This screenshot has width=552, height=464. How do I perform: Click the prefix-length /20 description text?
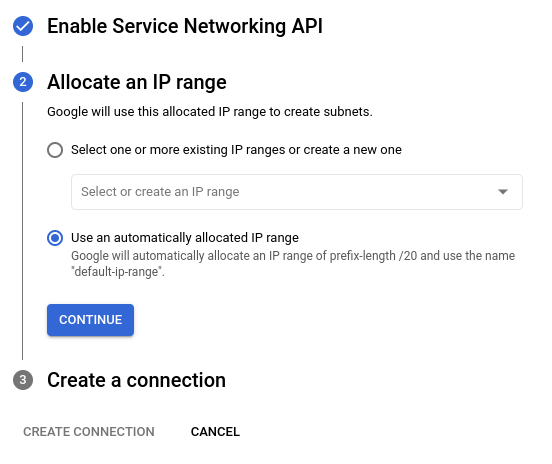pyautogui.click(x=293, y=264)
